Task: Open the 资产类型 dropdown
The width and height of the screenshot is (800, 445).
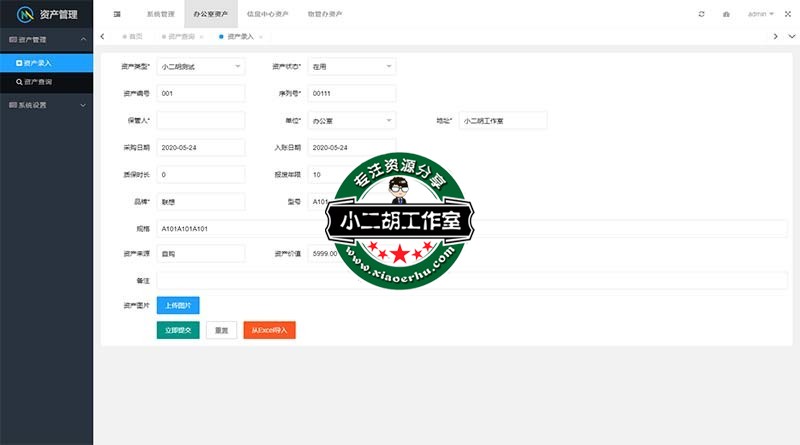Action: coord(200,67)
